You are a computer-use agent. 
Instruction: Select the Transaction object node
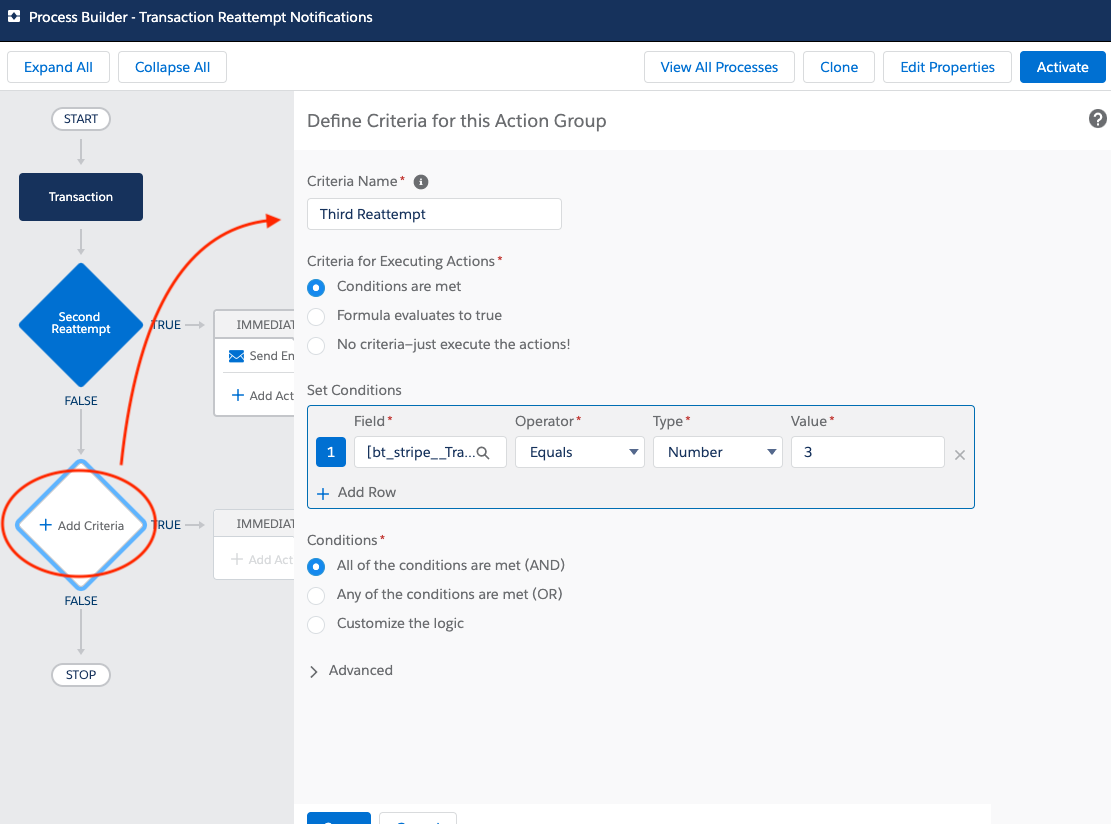pyautogui.click(x=81, y=197)
